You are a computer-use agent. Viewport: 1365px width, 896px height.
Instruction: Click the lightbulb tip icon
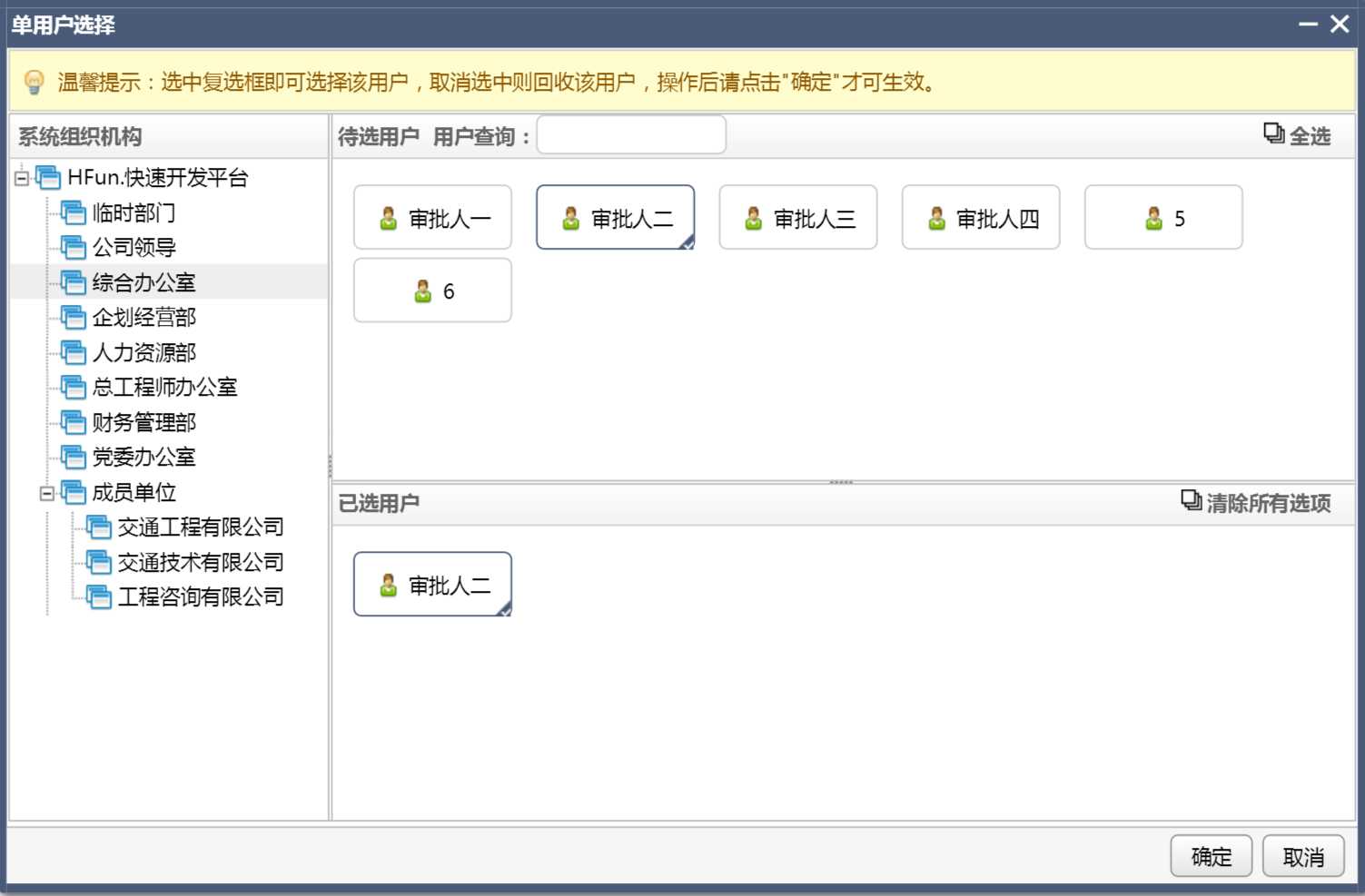35,82
